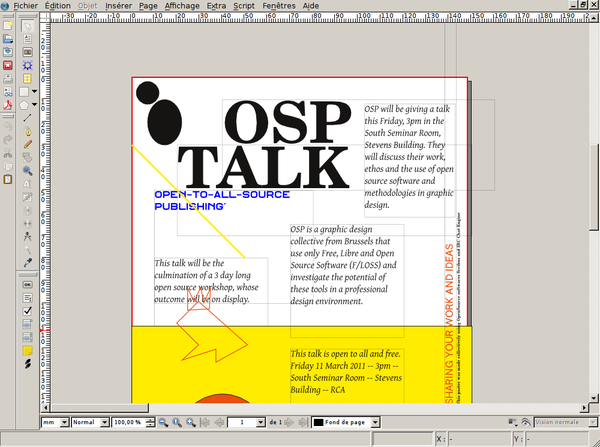600x447 pixels.
Task: Toggle color management icon in status bar
Action: click(513, 422)
